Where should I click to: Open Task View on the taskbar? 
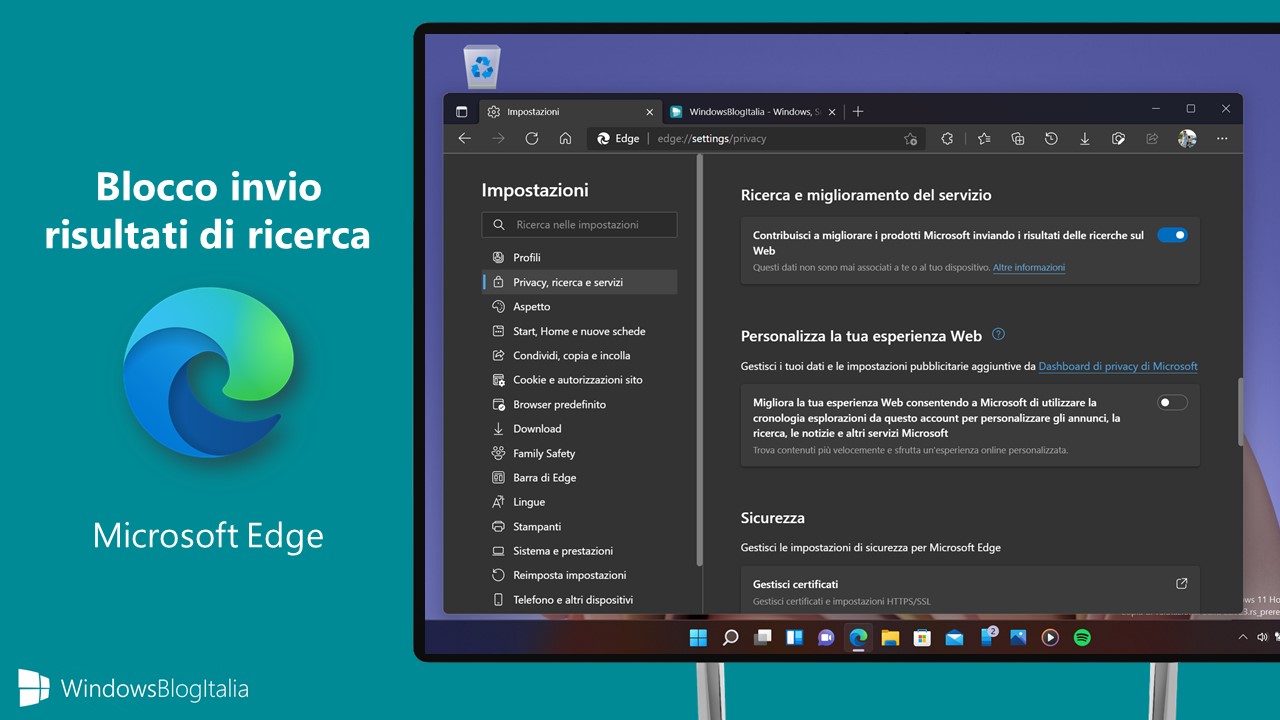point(762,637)
